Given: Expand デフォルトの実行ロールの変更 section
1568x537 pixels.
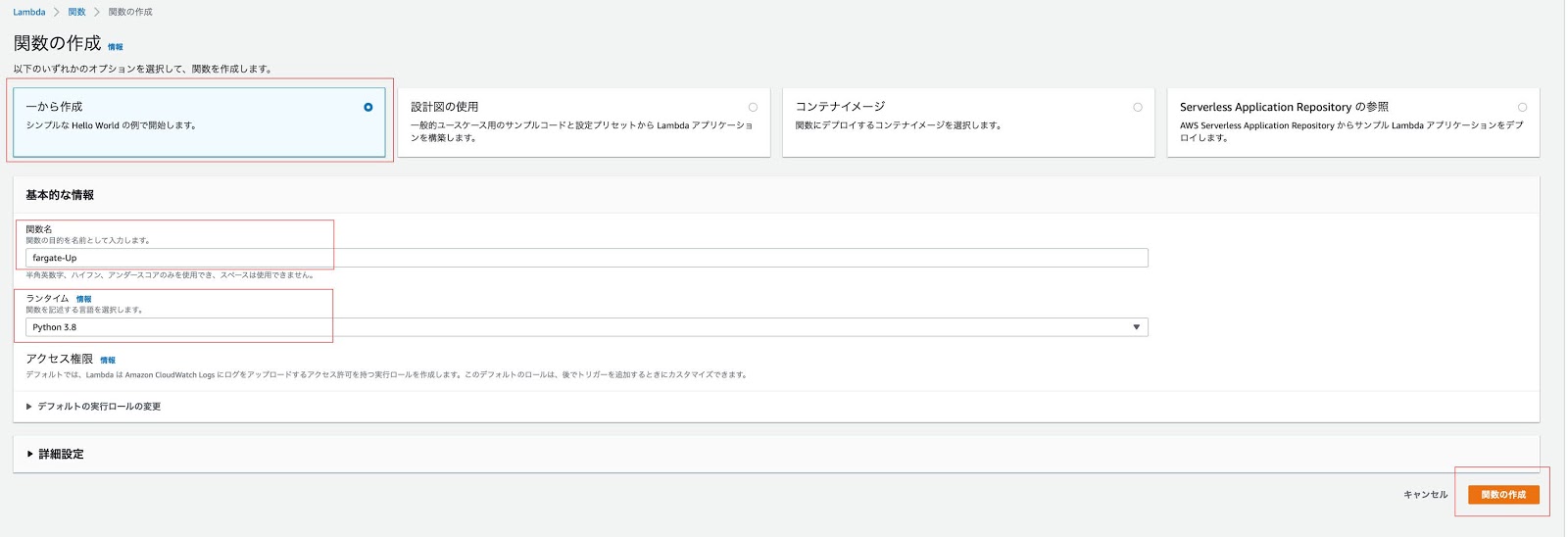Looking at the screenshot, I should coord(99,407).
